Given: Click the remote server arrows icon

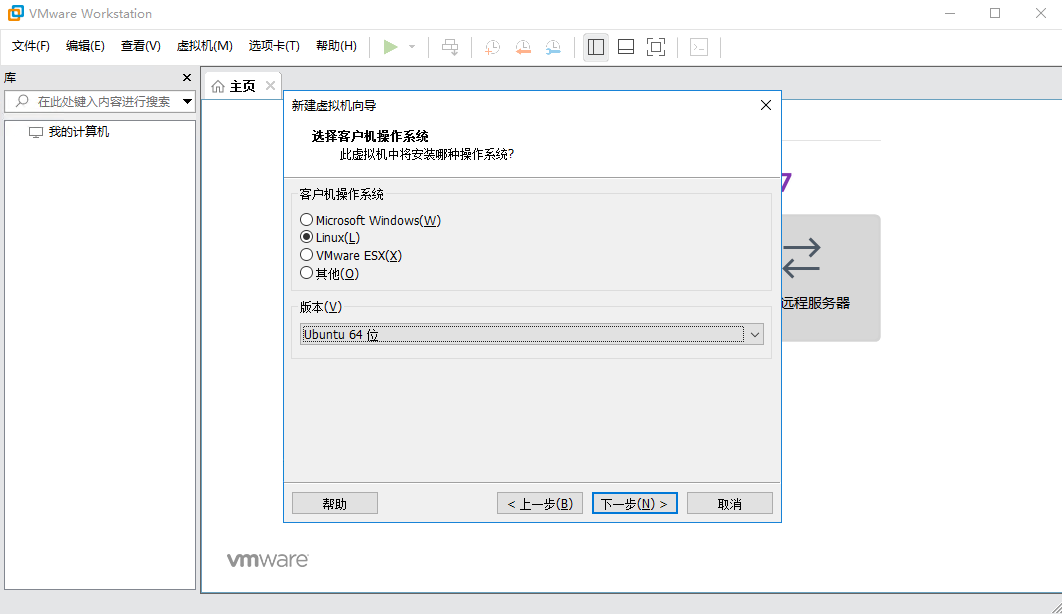Looking at the screenshot, I should (802, 258).
